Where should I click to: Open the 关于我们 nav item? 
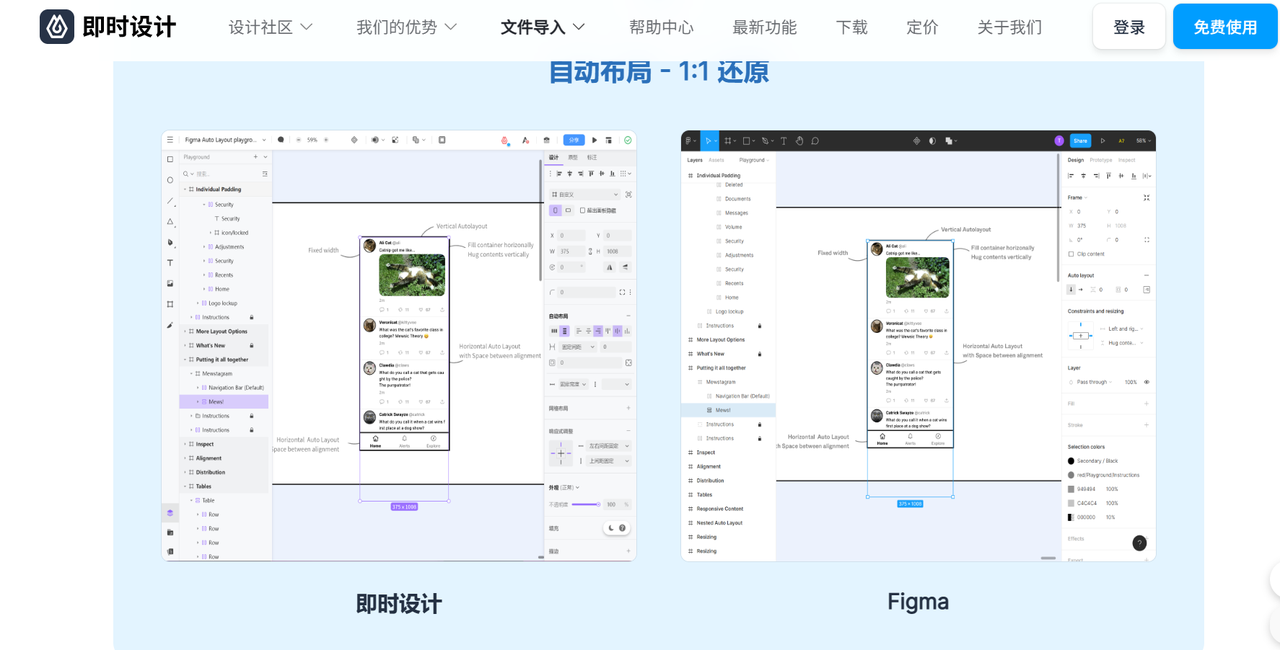click(x=1010, y=27)
